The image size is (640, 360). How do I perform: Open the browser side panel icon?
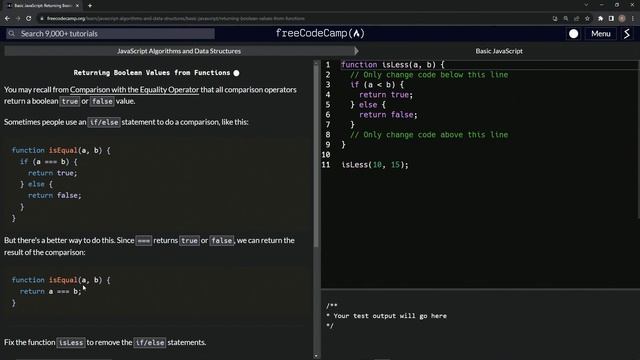pyautogui.click(x=611, y=18)
